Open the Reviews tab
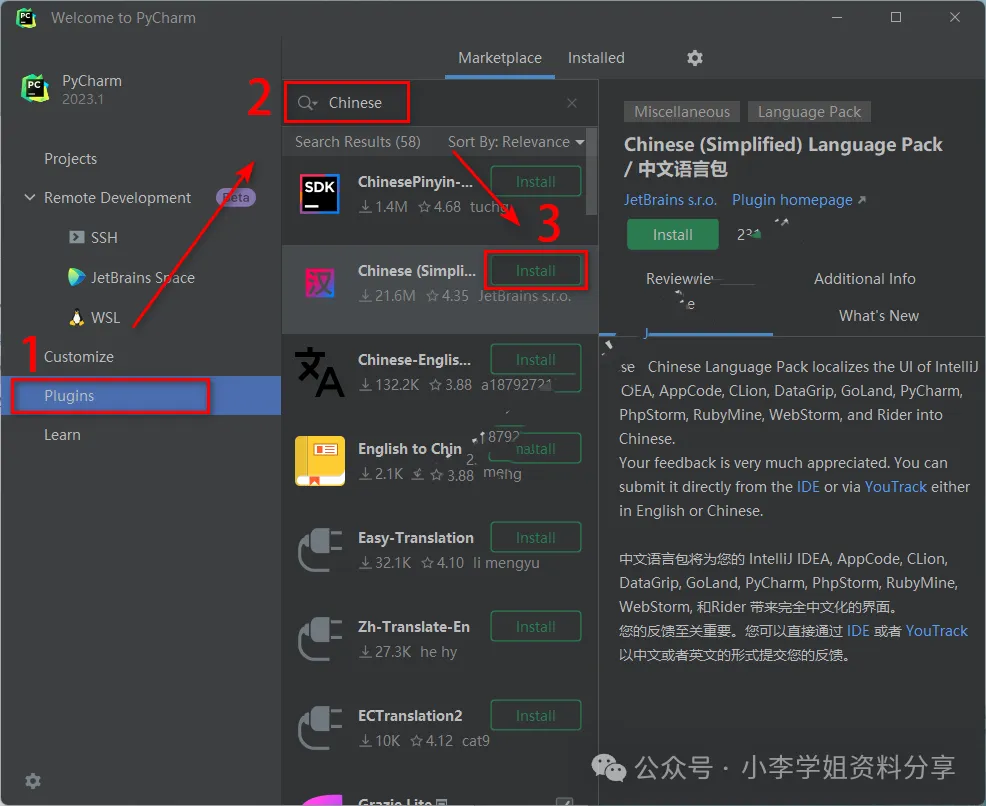The image size is (986, 806). [x=680, y=279]
